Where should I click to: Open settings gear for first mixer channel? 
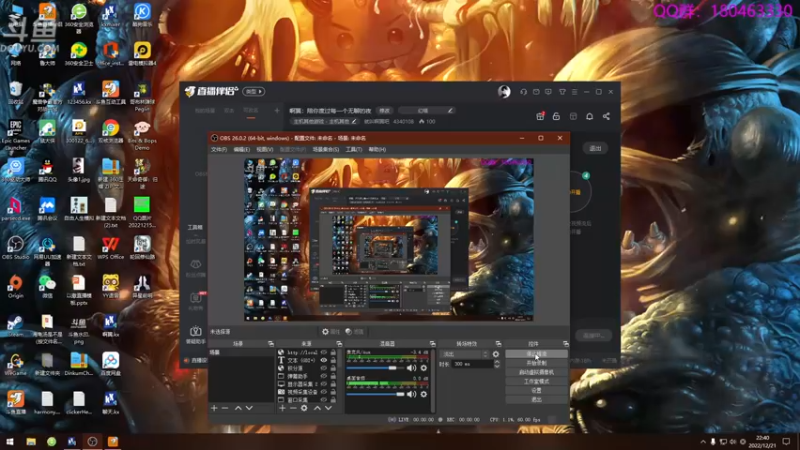(x=423, y=368)
